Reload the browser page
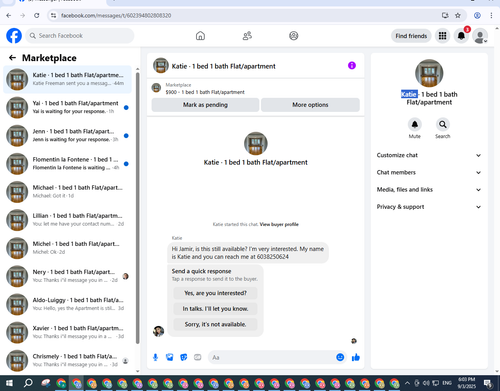This screenshot has height=391, width=500. click(37, 15)
